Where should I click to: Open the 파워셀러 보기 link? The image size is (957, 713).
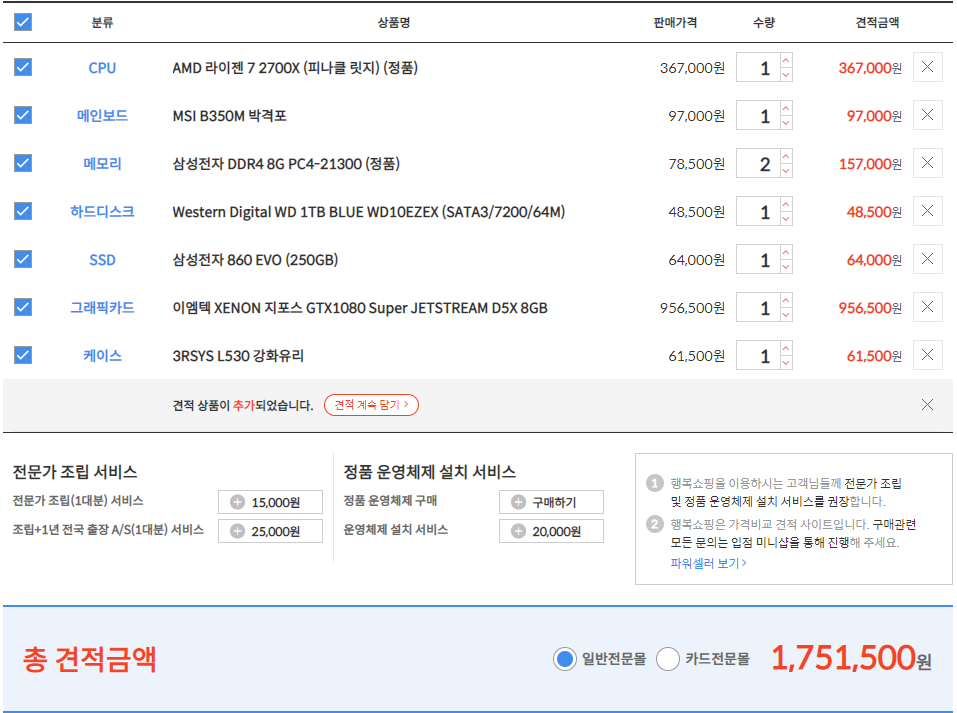click(708, 563)
